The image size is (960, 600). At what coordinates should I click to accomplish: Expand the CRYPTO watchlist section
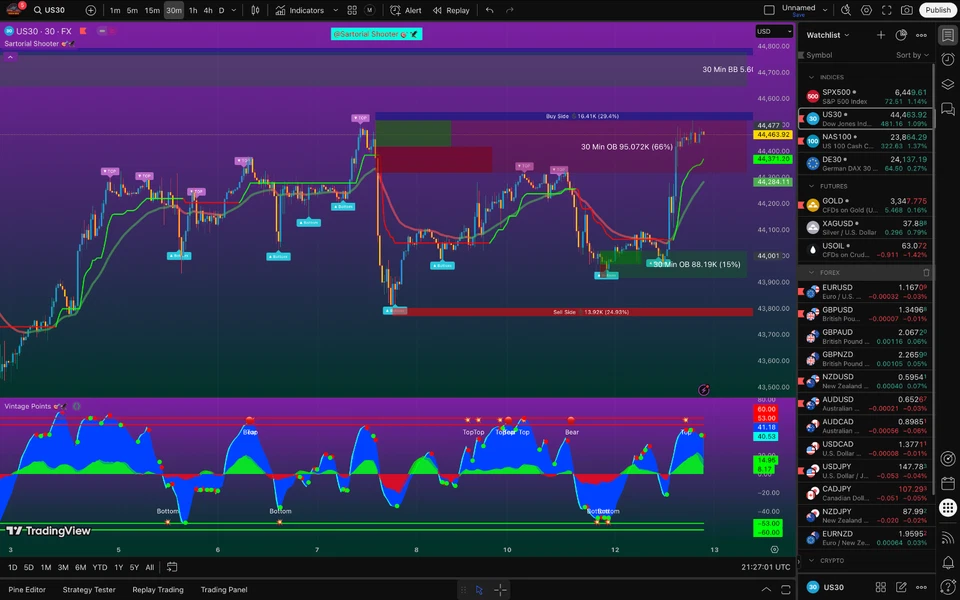click(811, 560)
